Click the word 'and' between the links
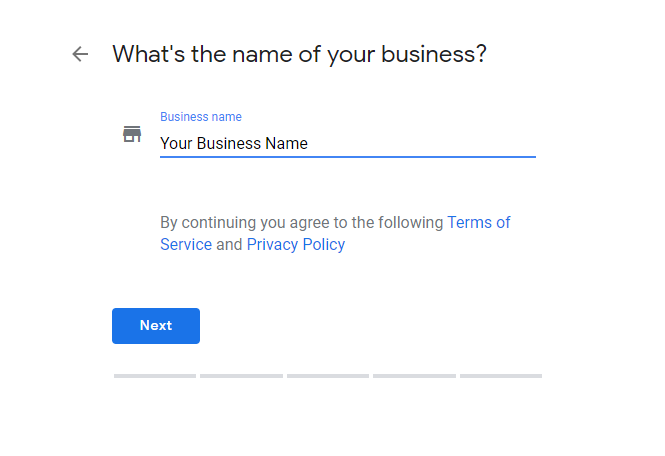 coord(229,245)
